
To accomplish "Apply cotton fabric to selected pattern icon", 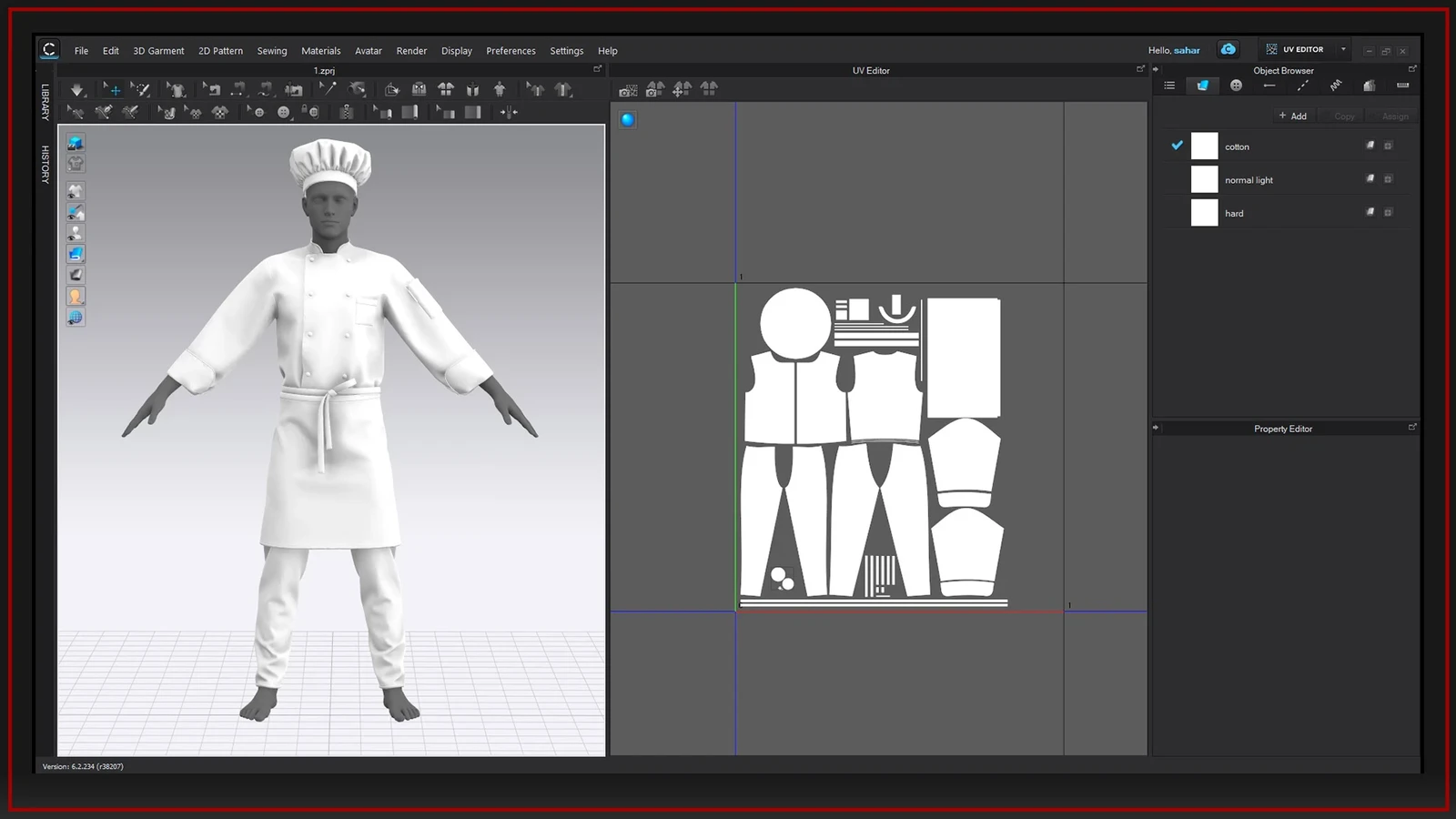I will tap(1370, 146).
